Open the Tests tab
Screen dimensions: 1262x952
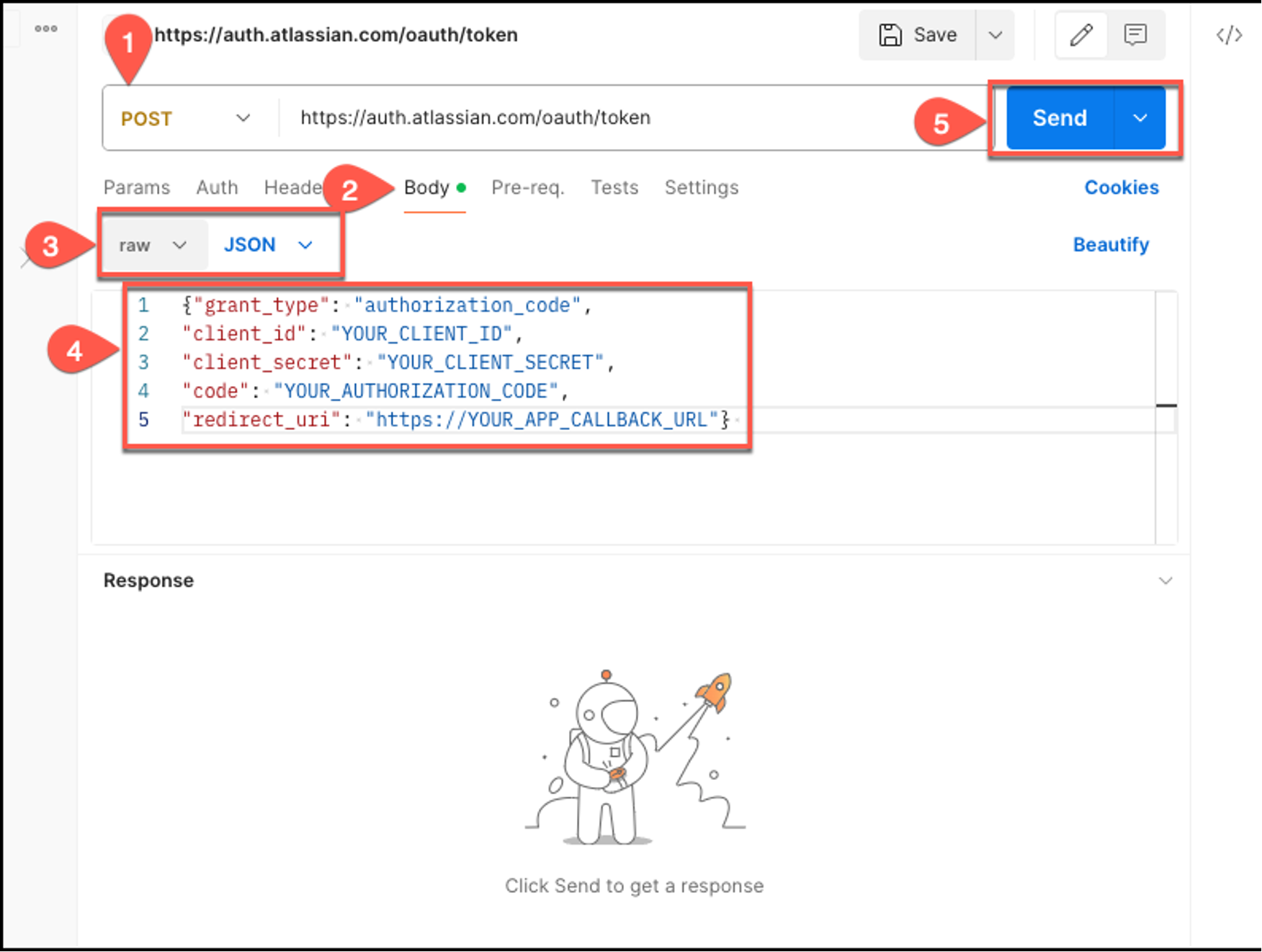click(614, 188)
